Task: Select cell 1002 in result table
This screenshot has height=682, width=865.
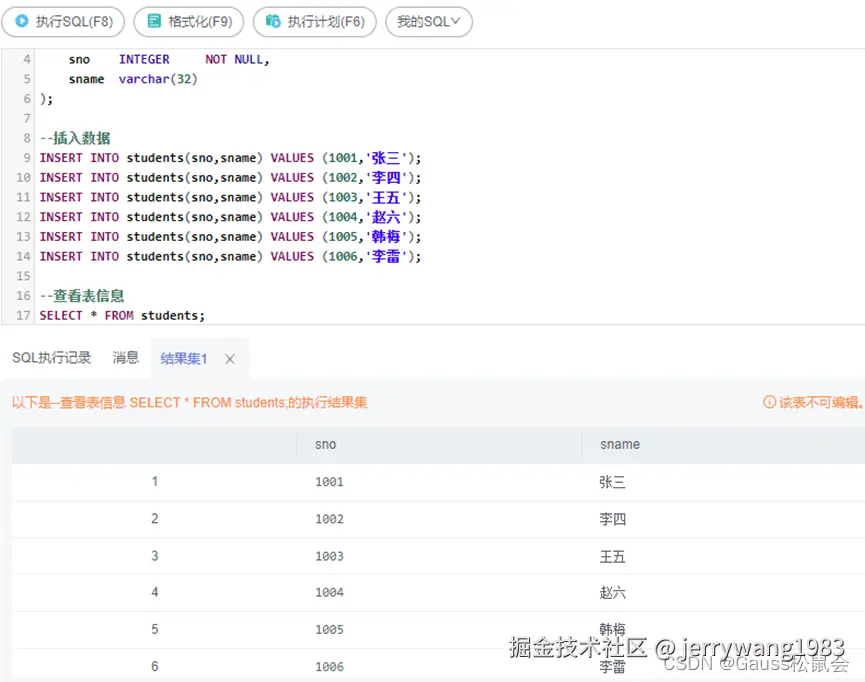Action: tap(329, 519)
